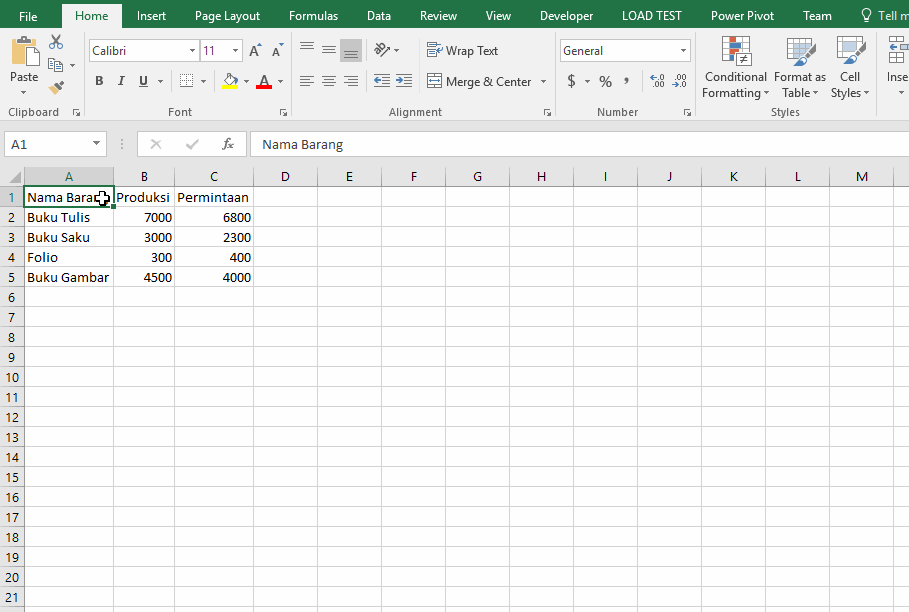Open the File tab
This screenshot has width=909, height=612.
[x=28, y=16]
